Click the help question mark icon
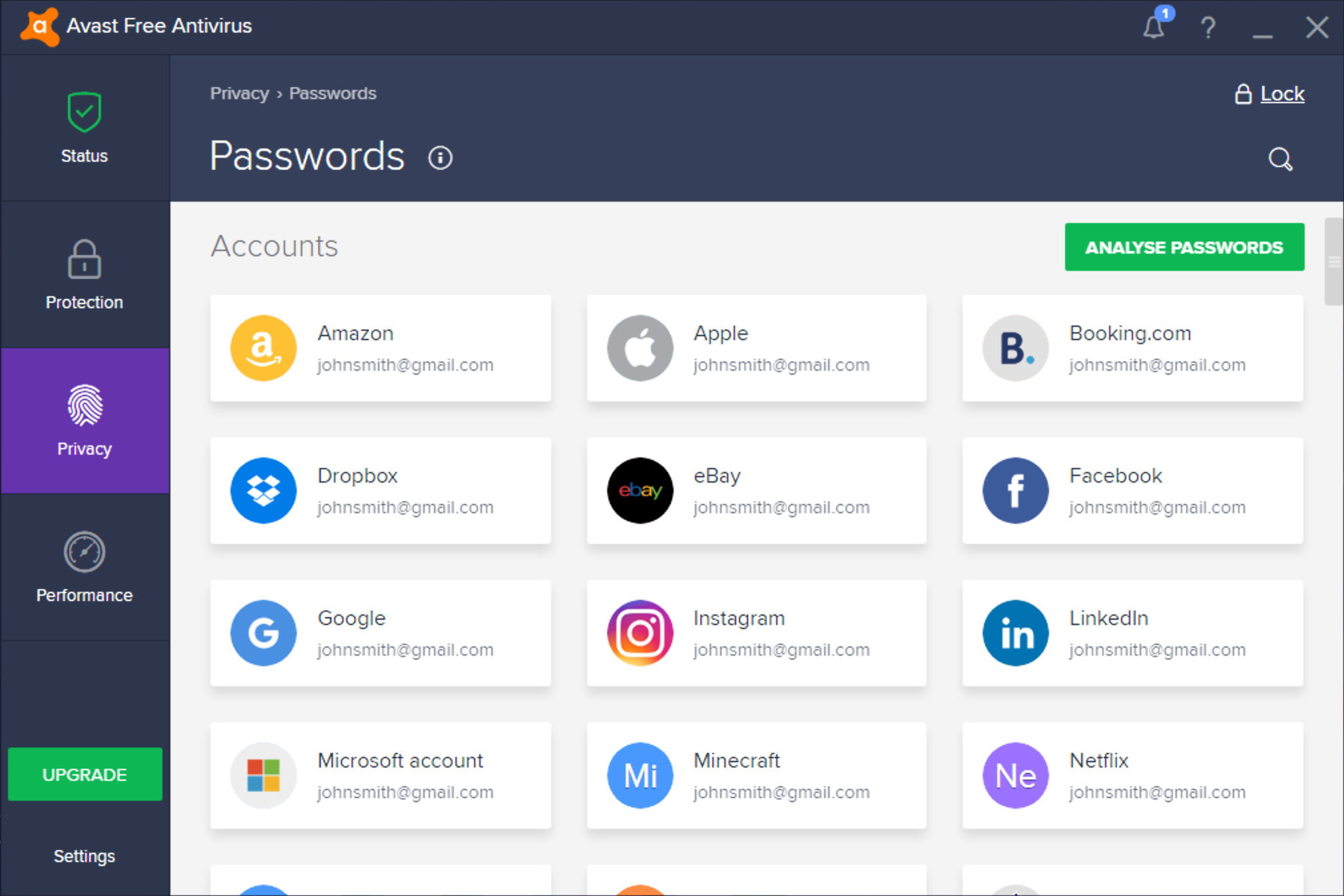 [x=1208, y=27]
